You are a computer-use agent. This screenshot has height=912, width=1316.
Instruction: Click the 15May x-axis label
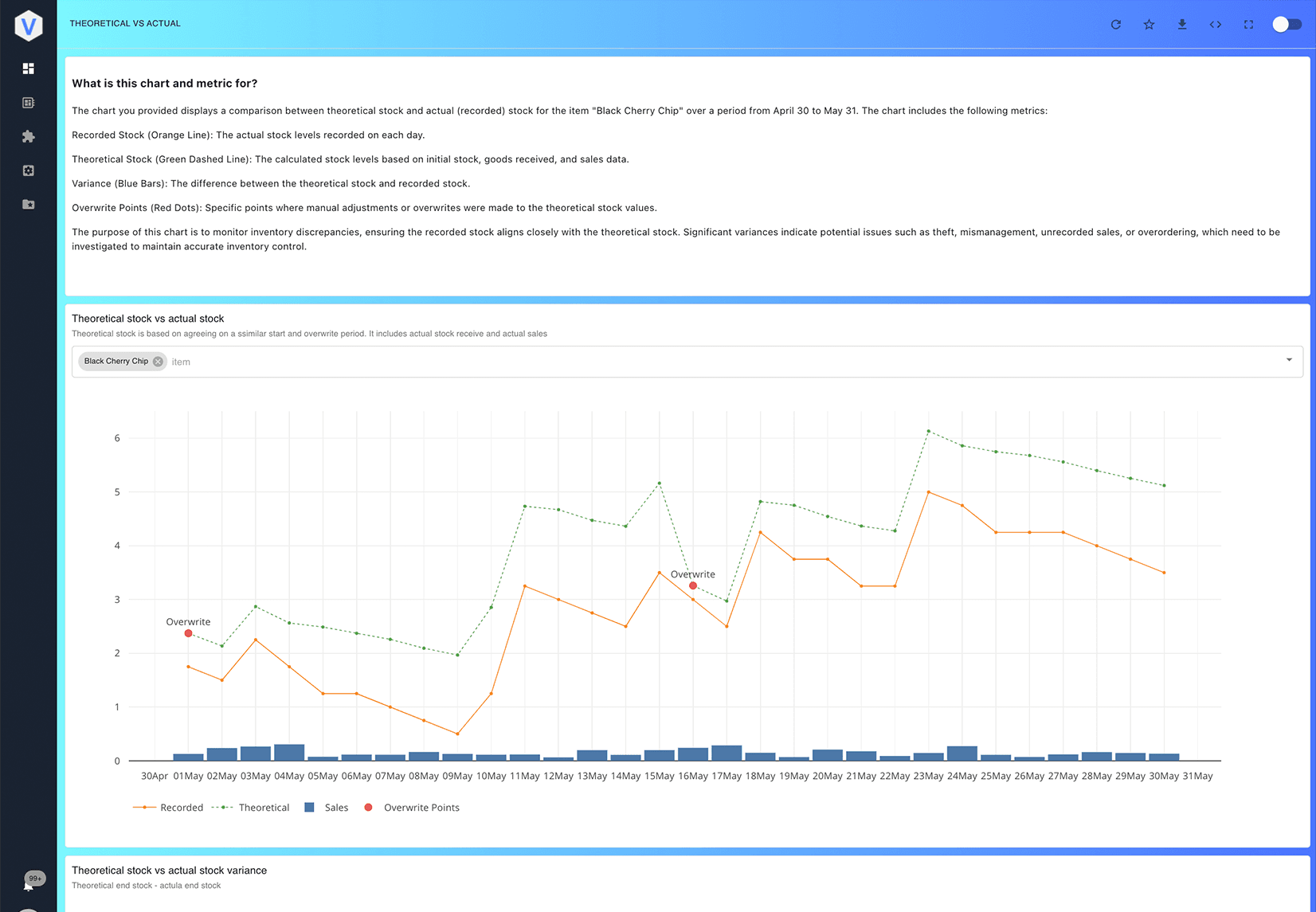click(660, 777)
